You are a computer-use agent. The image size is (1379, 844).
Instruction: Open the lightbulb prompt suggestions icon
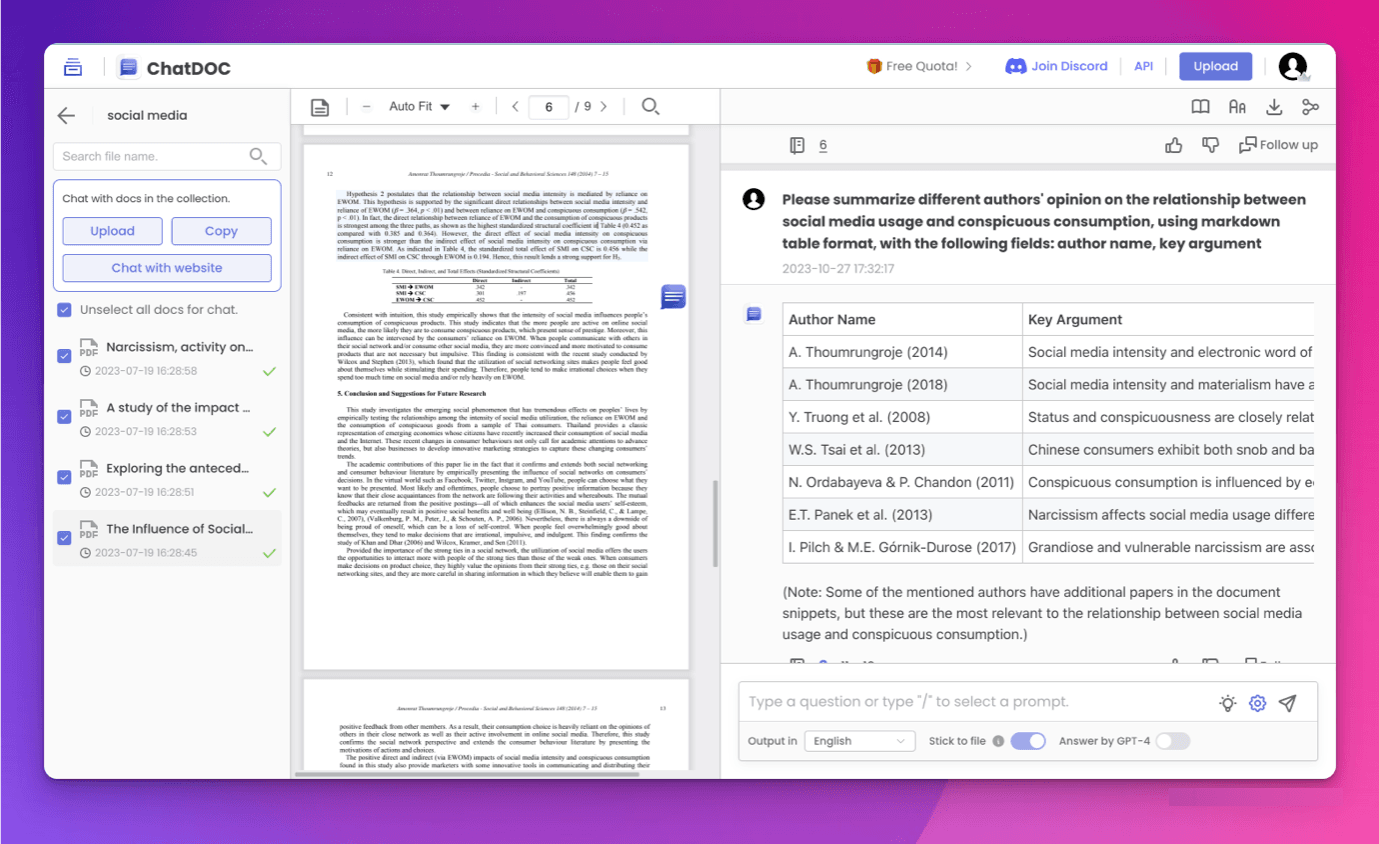click(x=1227, y=703)
